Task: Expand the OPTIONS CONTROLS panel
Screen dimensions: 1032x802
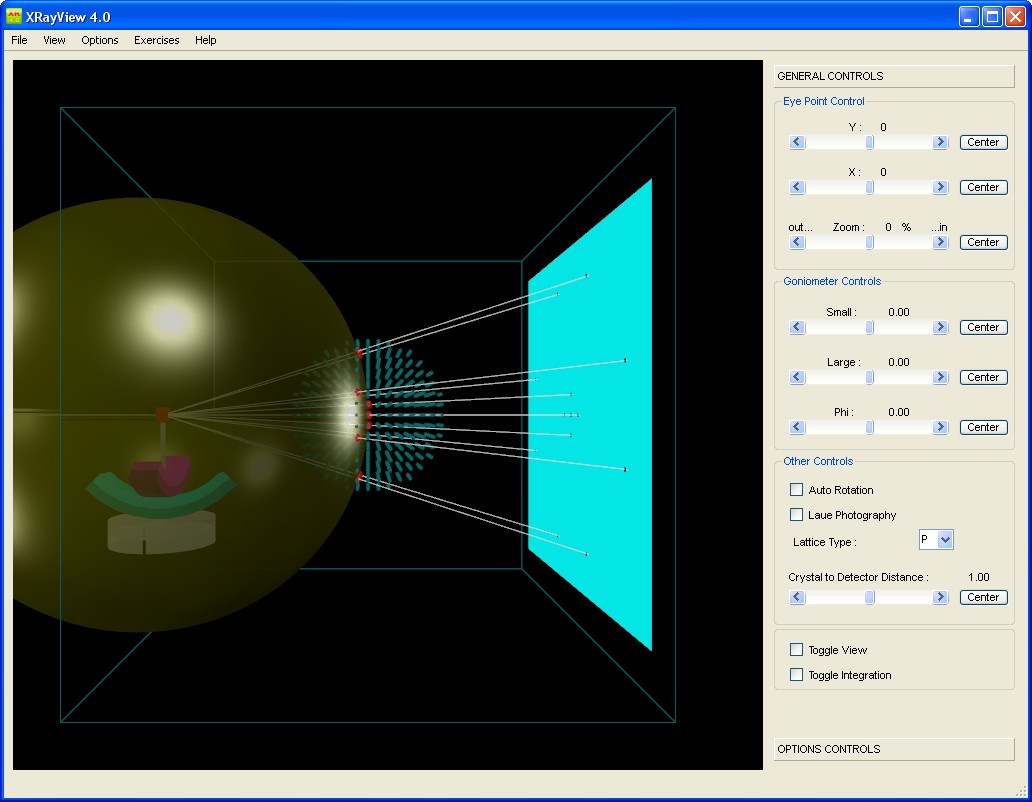Action: coord(894,749)
